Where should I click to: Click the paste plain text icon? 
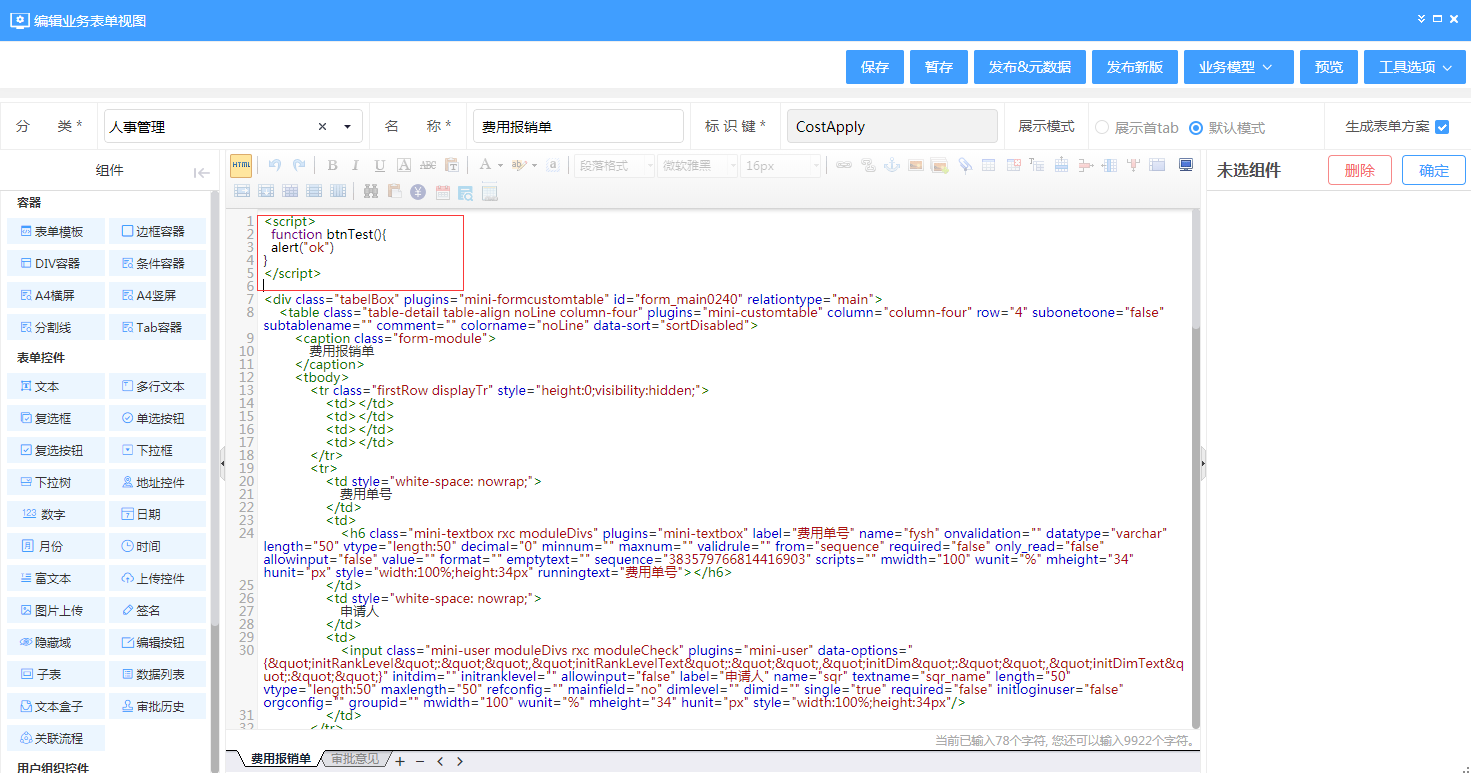point(452,165)
